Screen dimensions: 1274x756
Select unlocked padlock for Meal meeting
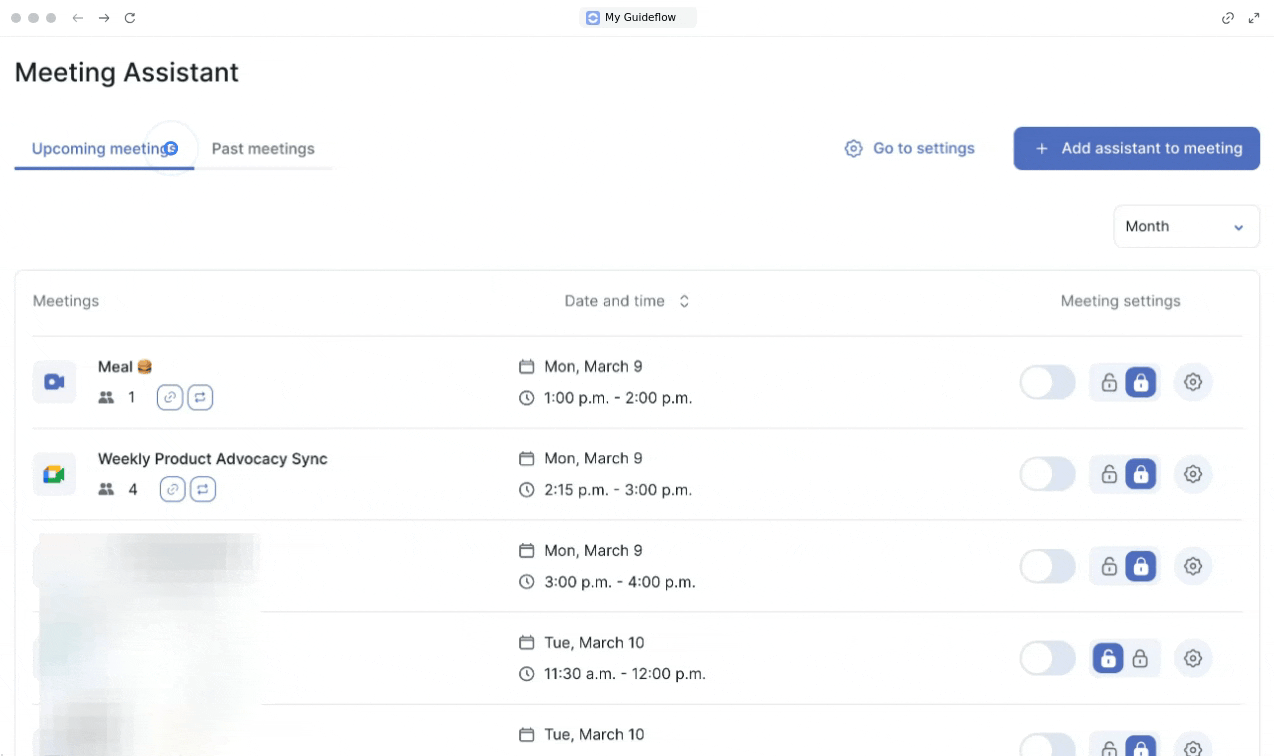click(x=1108, y=382)
